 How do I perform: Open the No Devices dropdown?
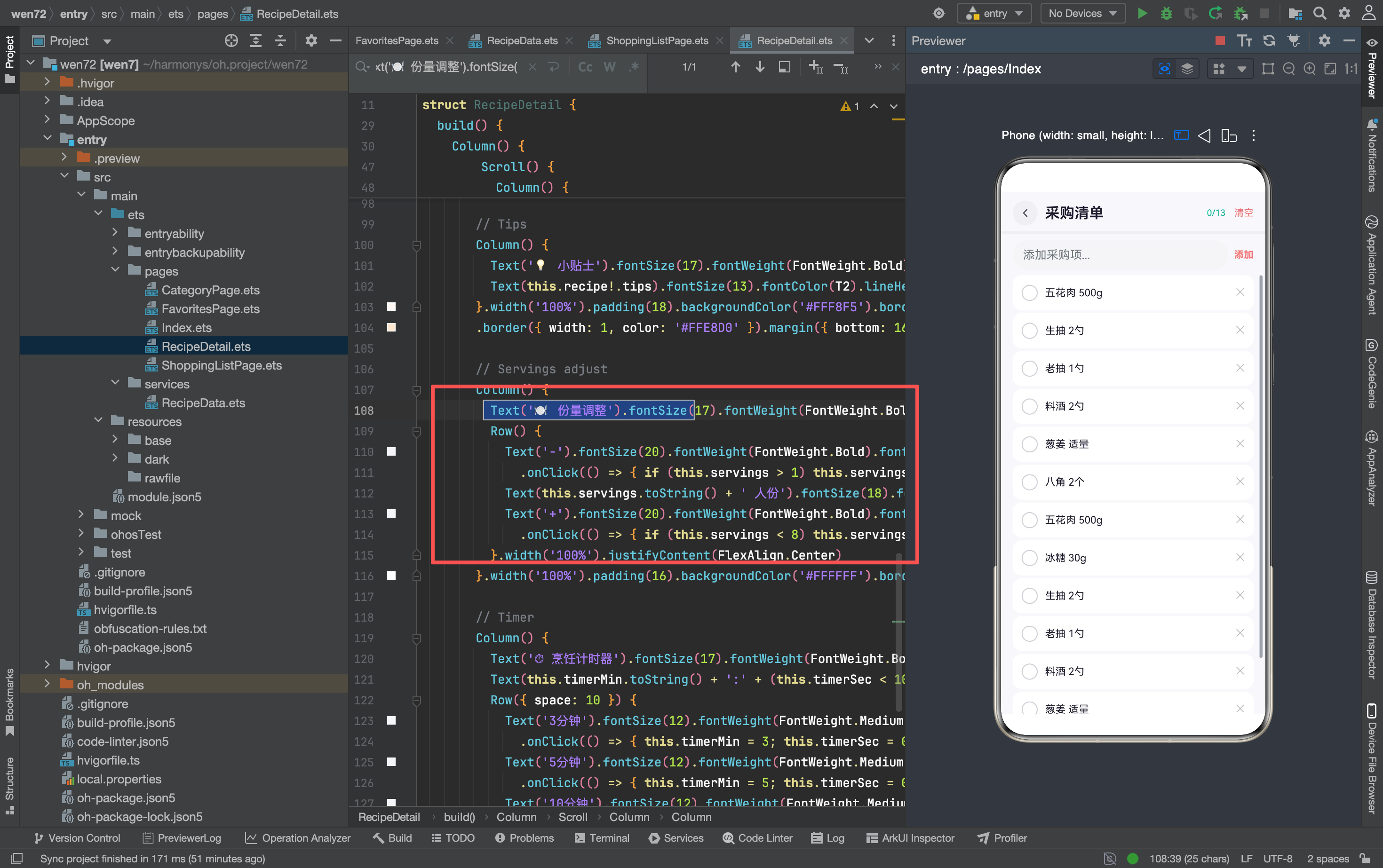point(1082,13)
